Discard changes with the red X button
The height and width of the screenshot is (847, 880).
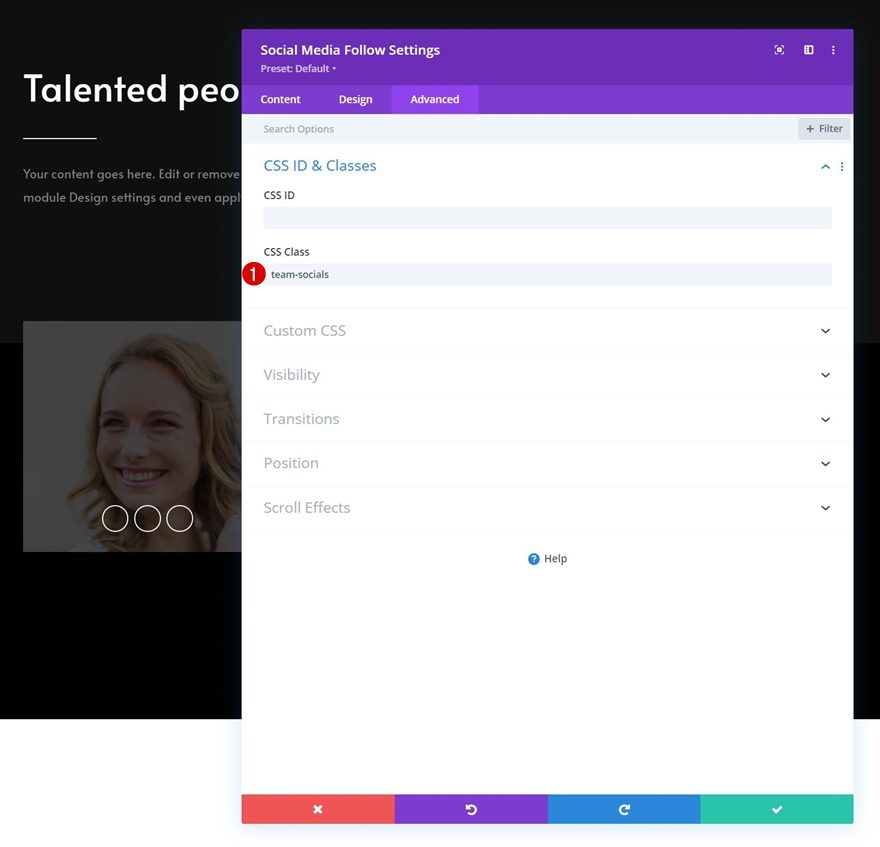tap(317, 809)
